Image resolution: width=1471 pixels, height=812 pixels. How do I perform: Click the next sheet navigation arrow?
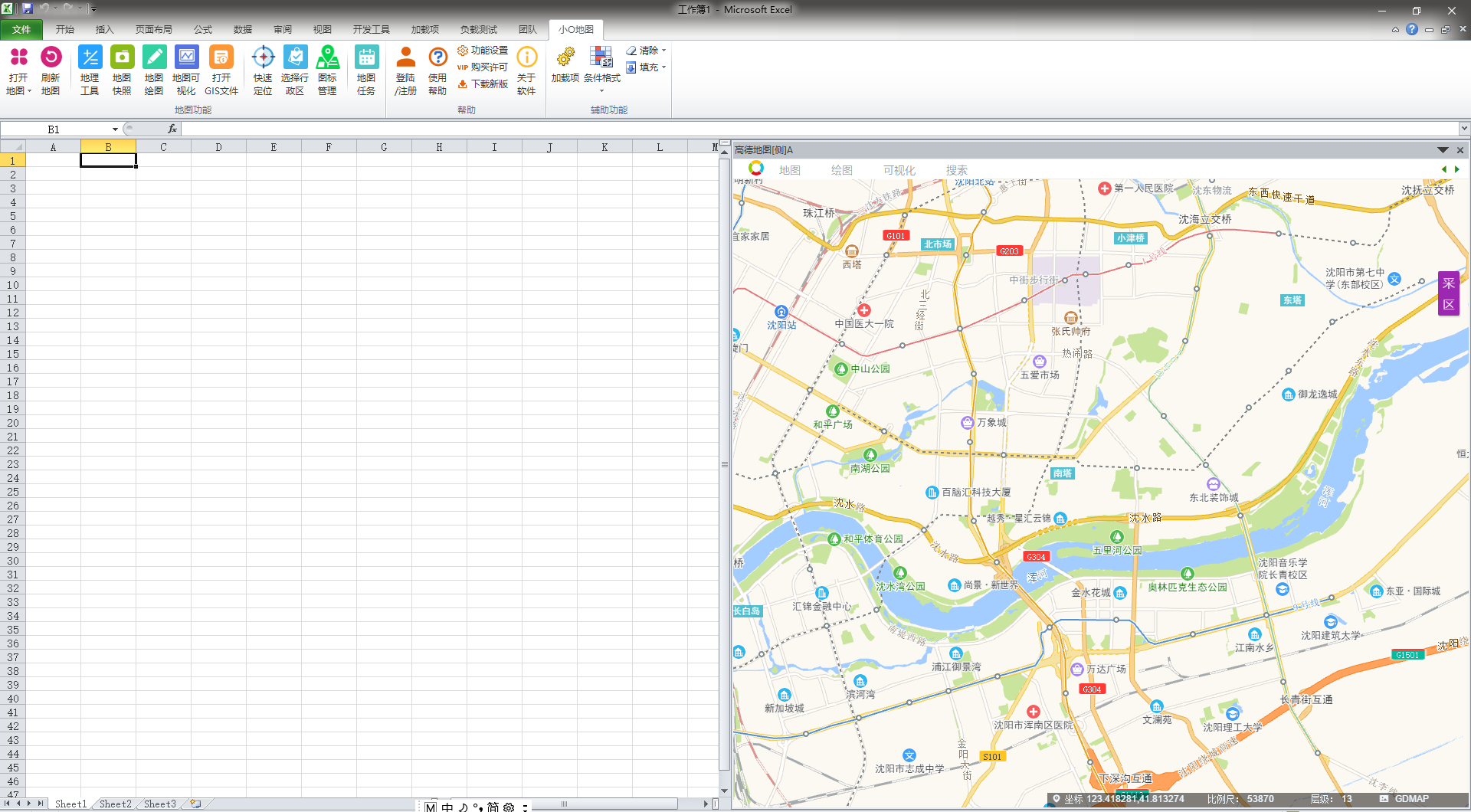(x=29, y=804)
